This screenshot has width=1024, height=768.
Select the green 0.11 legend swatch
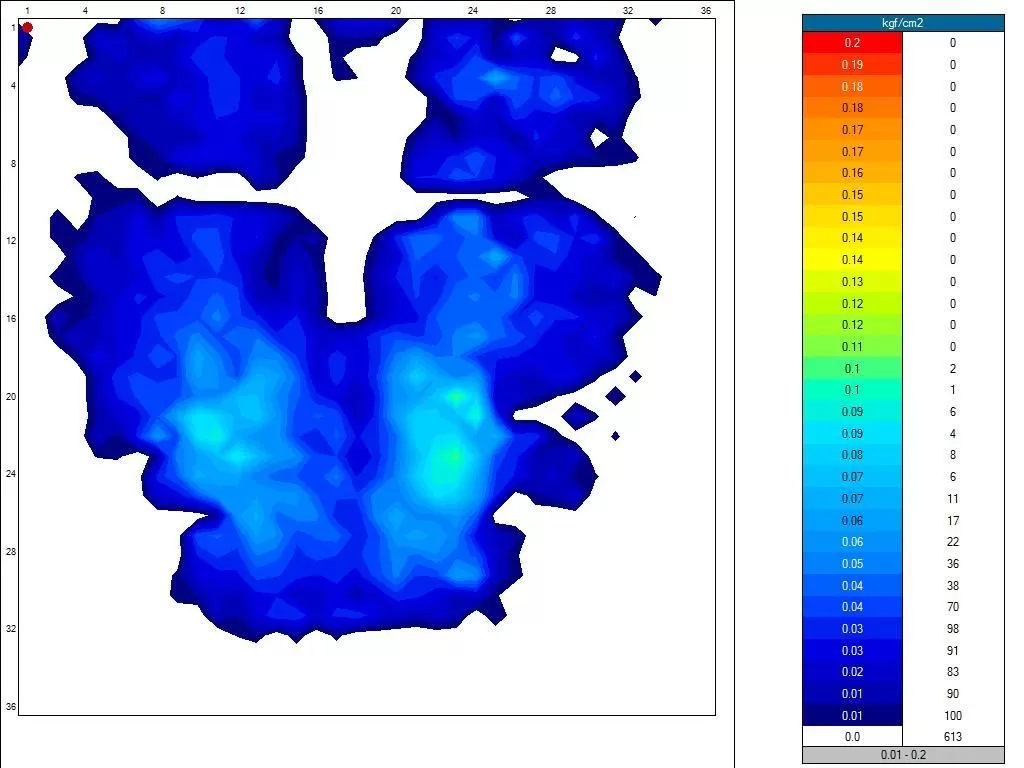tap(852, 347)
